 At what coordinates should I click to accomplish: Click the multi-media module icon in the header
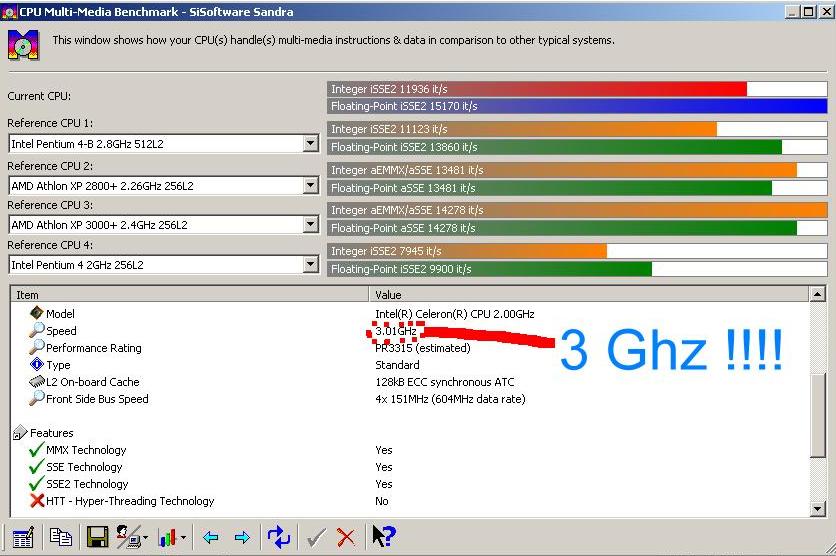[x=23, y=45]
